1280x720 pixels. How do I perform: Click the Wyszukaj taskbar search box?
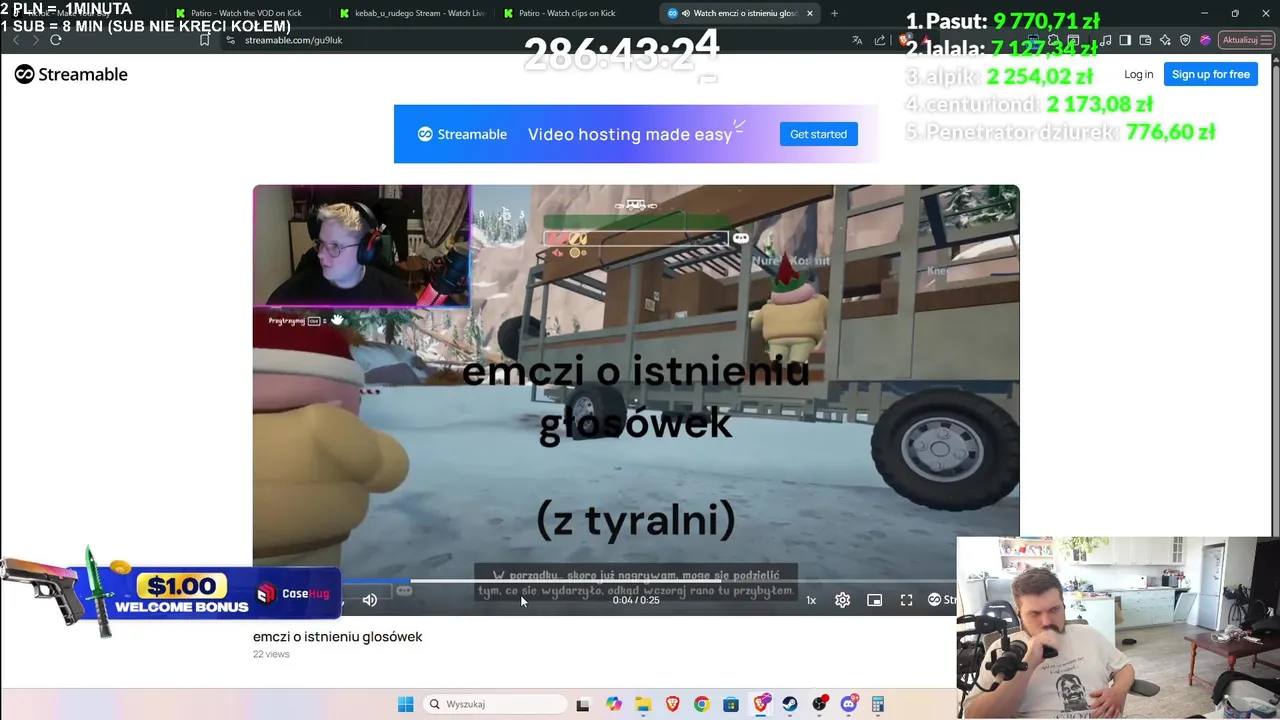click(494, 704)
